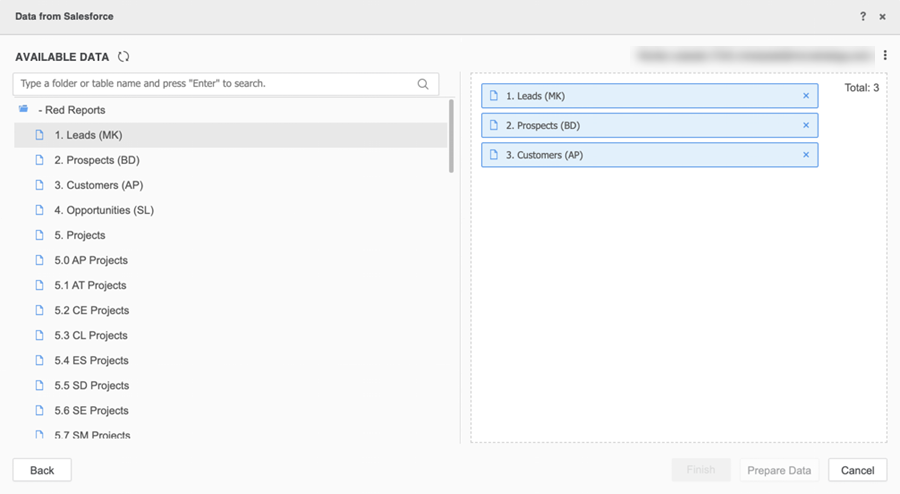
Task: Click the search magnifier icon
Action: 424,84
